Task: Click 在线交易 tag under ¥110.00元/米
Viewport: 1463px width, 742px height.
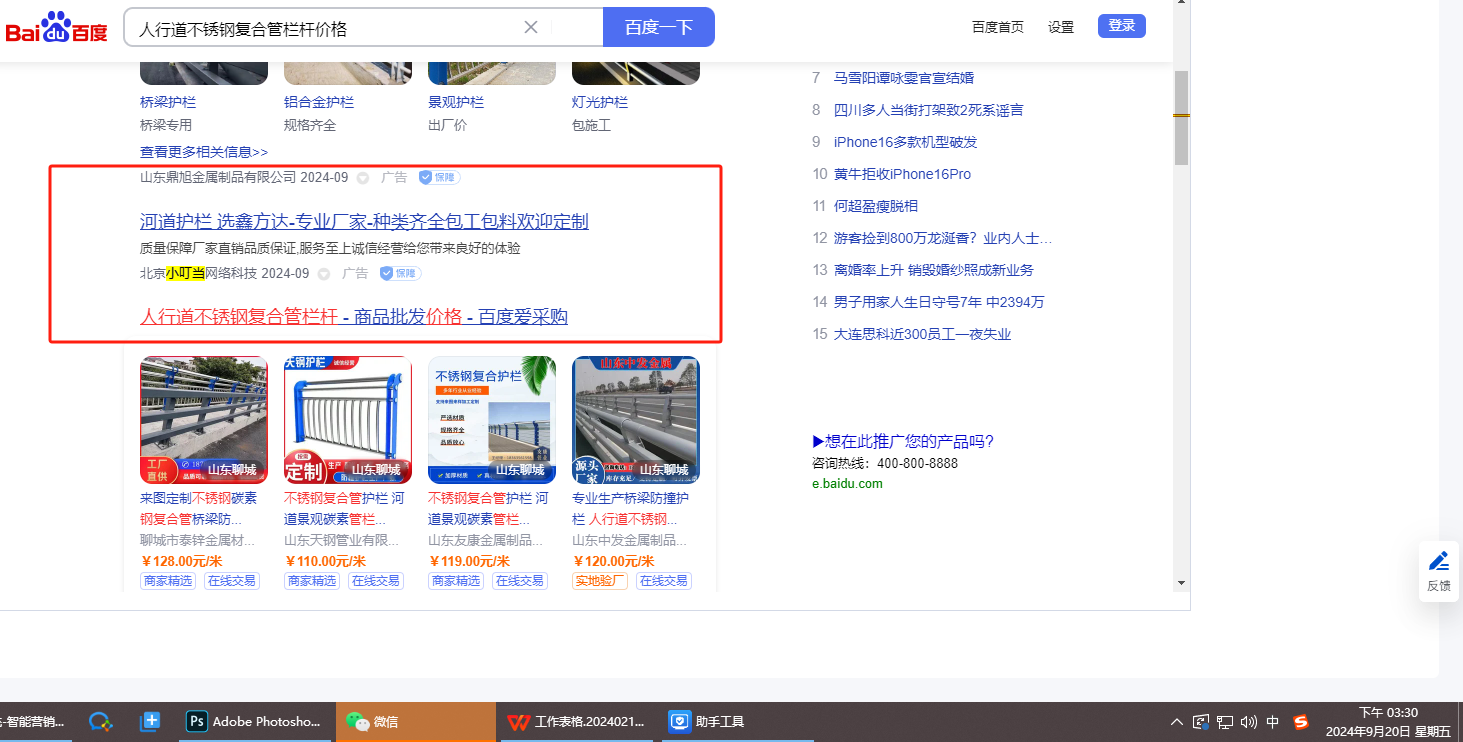Action: (x=376, y=581)
